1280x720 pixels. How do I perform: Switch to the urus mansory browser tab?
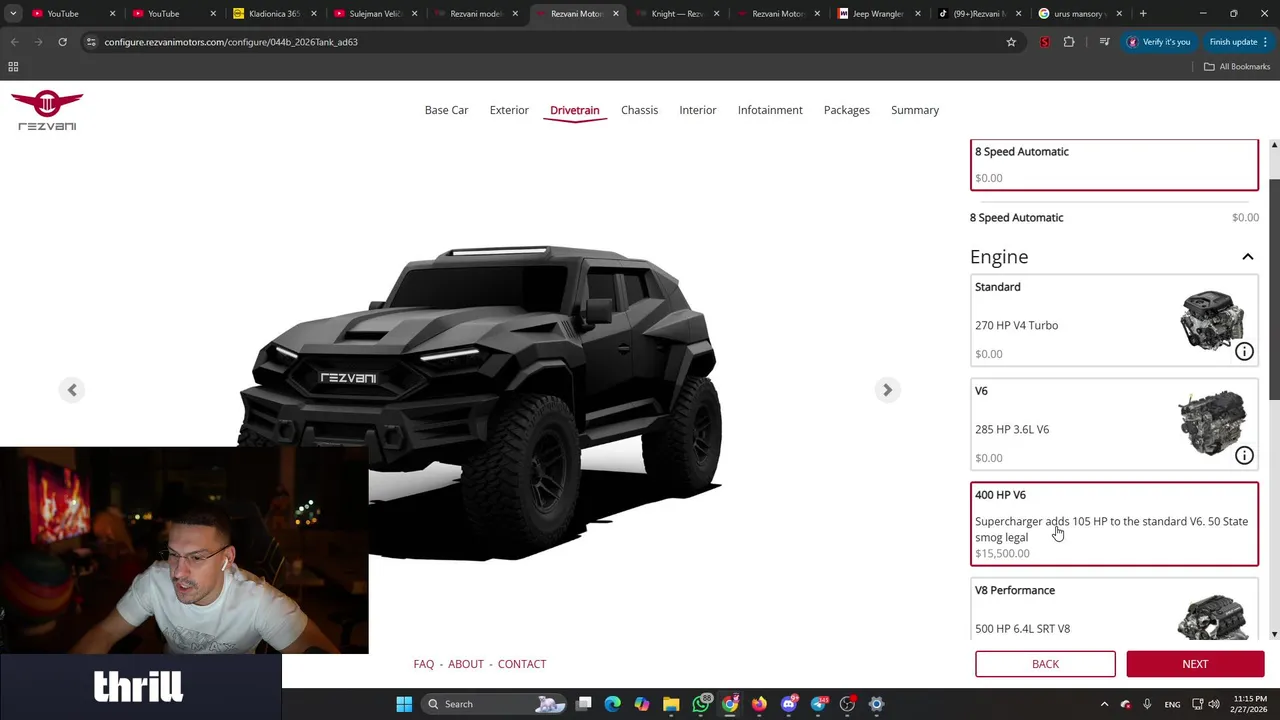click(1080, 14)
